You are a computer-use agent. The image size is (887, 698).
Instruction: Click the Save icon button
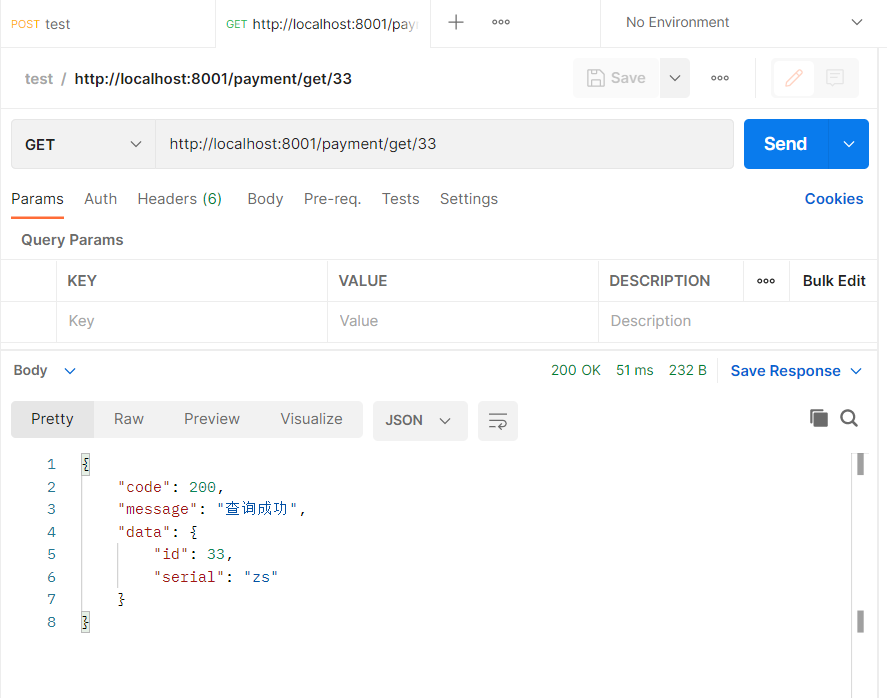[x=616, y=78]
